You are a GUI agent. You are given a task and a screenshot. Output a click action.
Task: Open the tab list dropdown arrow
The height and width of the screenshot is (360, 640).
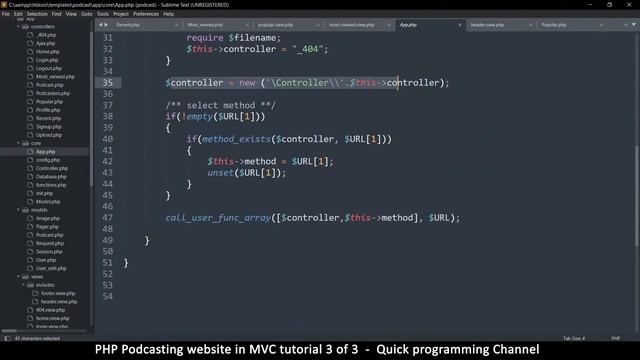click(634, 25)
